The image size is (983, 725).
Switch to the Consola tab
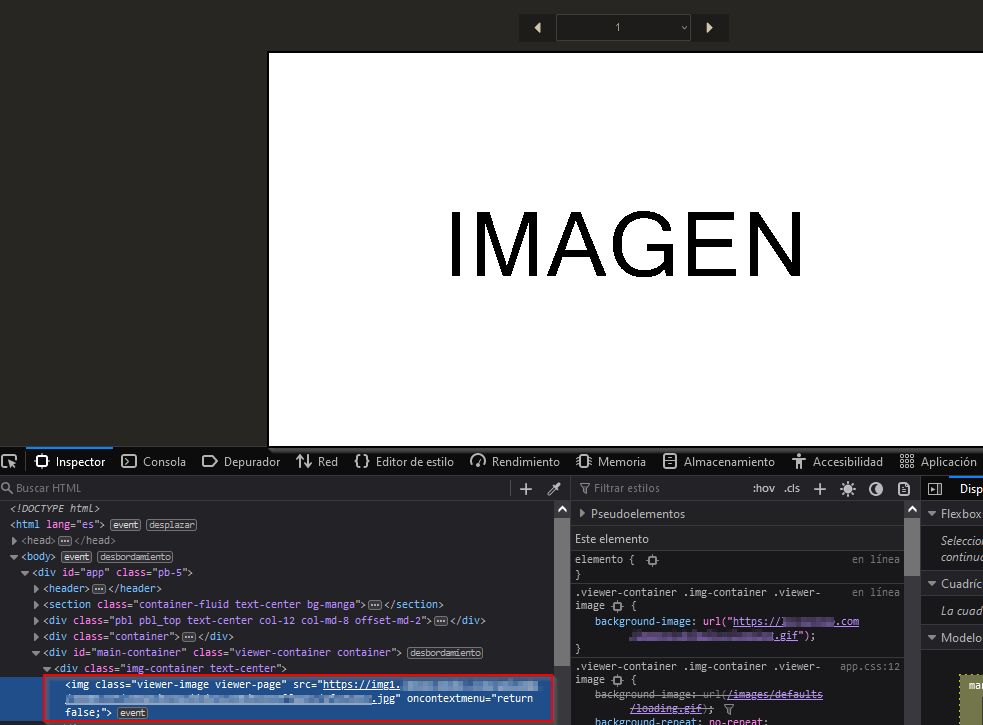click(x=153, y=461)
